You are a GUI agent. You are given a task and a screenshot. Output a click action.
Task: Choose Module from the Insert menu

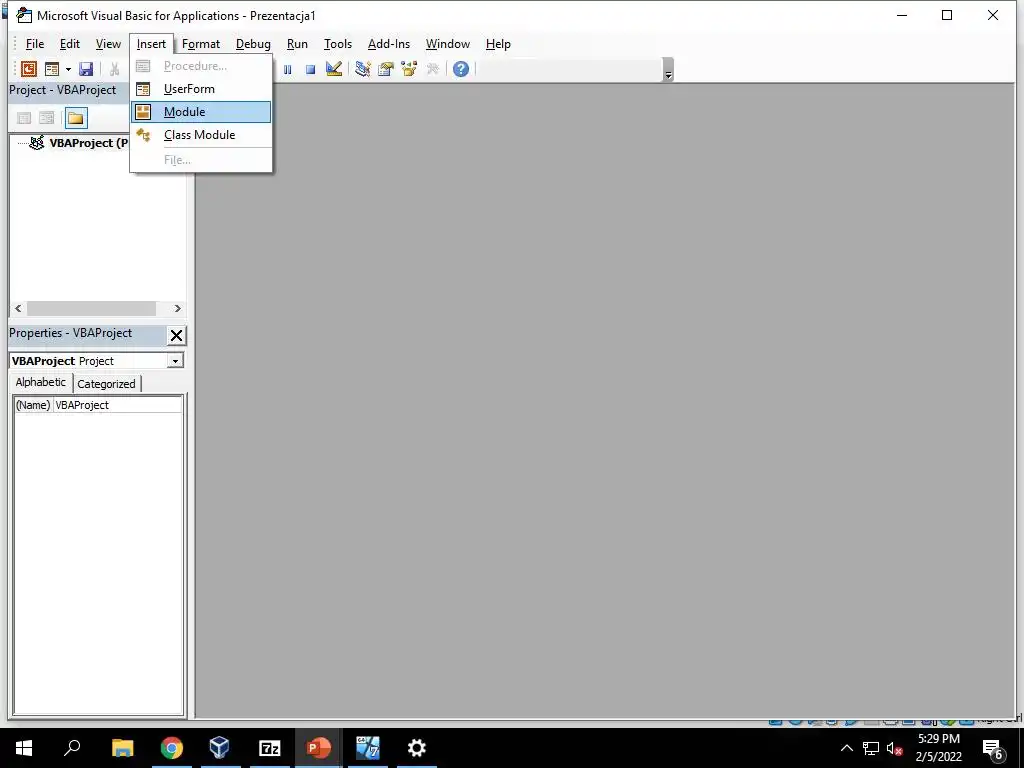click(201, 112)
